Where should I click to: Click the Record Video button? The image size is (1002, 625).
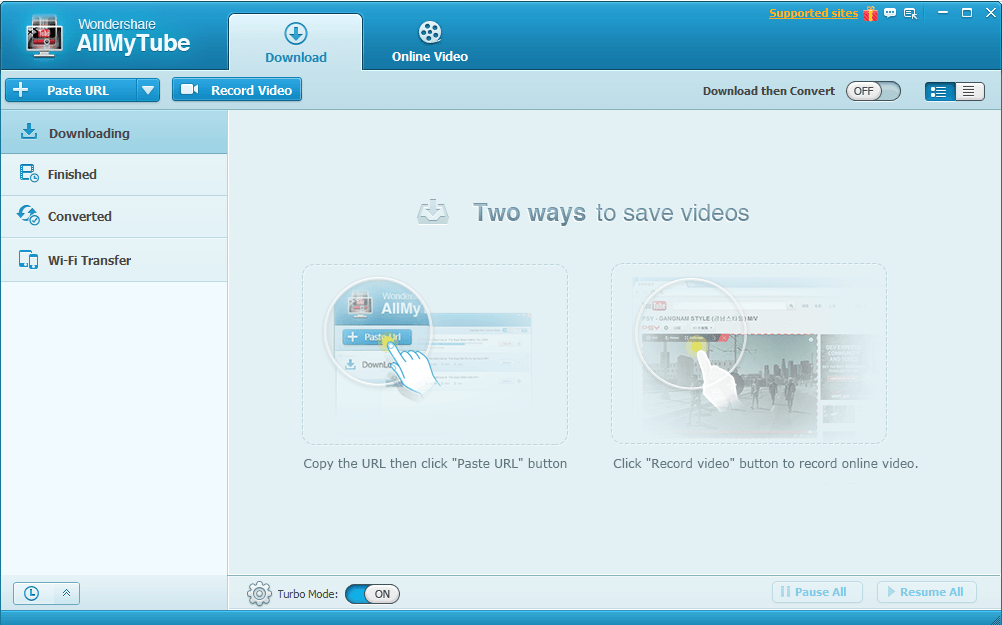(237, 90)
